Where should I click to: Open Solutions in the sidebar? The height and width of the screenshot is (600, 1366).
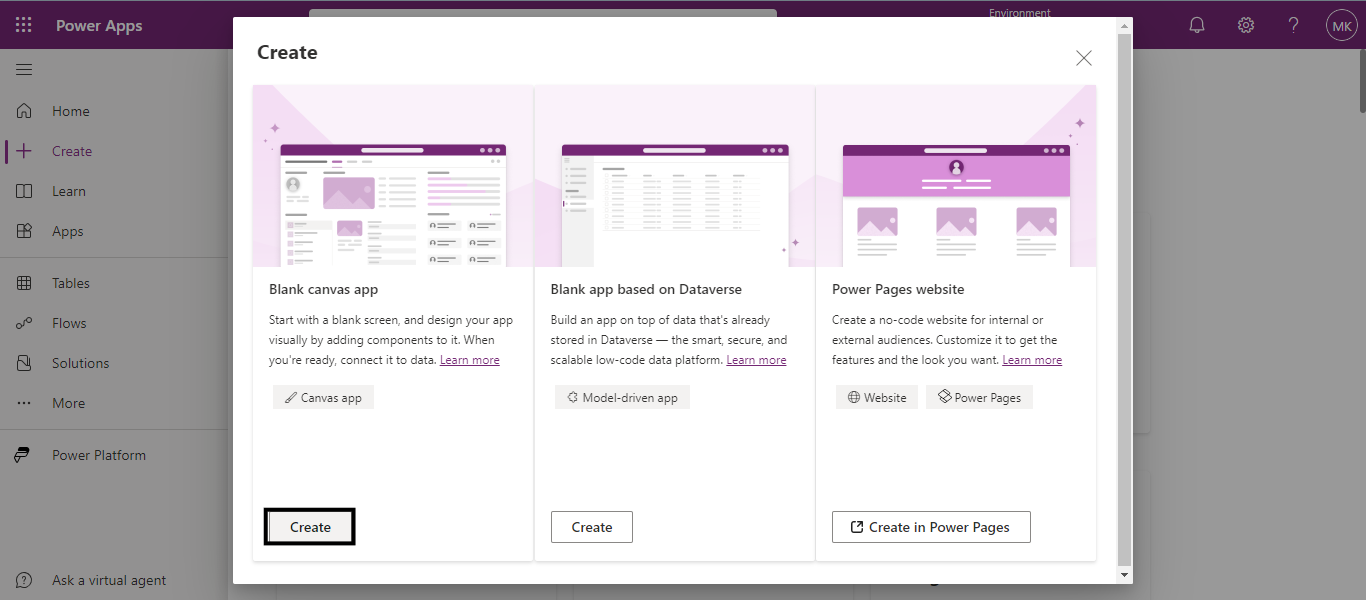pyautogui.click(x=80, y=363)
